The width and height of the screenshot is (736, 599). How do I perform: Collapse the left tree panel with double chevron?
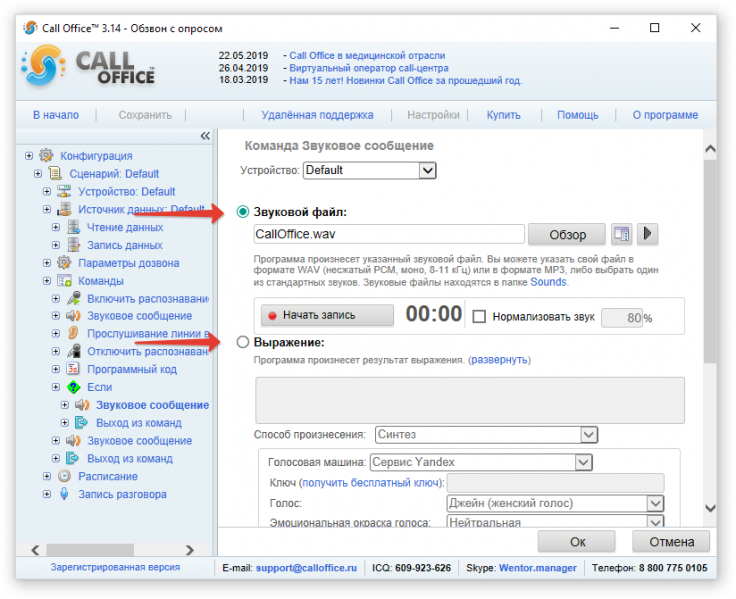coord(205,136)
